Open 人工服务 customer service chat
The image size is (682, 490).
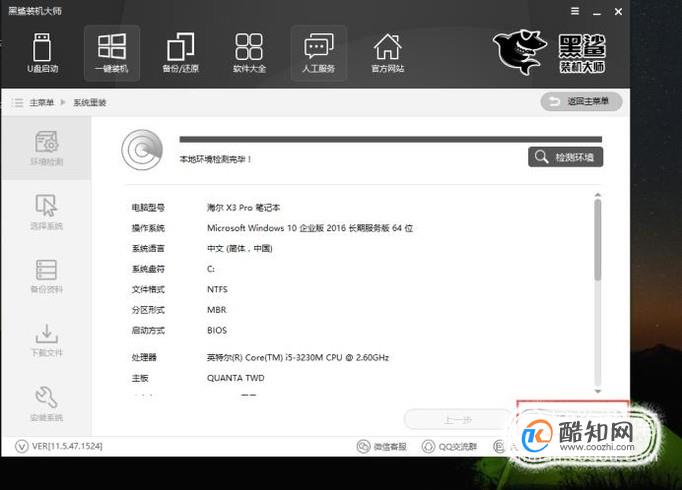pos(319,53)
